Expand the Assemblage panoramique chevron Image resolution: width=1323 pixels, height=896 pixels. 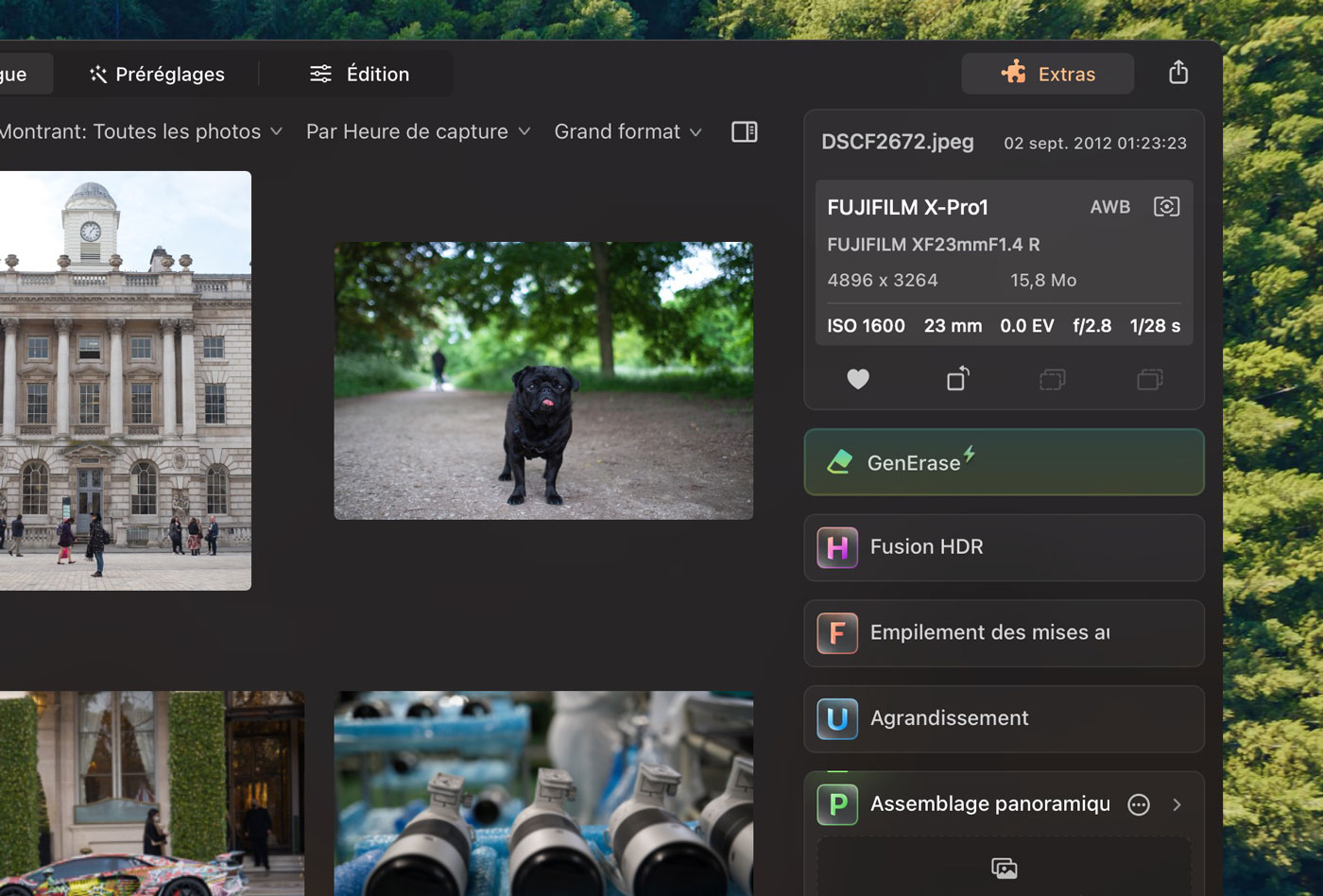pos(1177,804)
